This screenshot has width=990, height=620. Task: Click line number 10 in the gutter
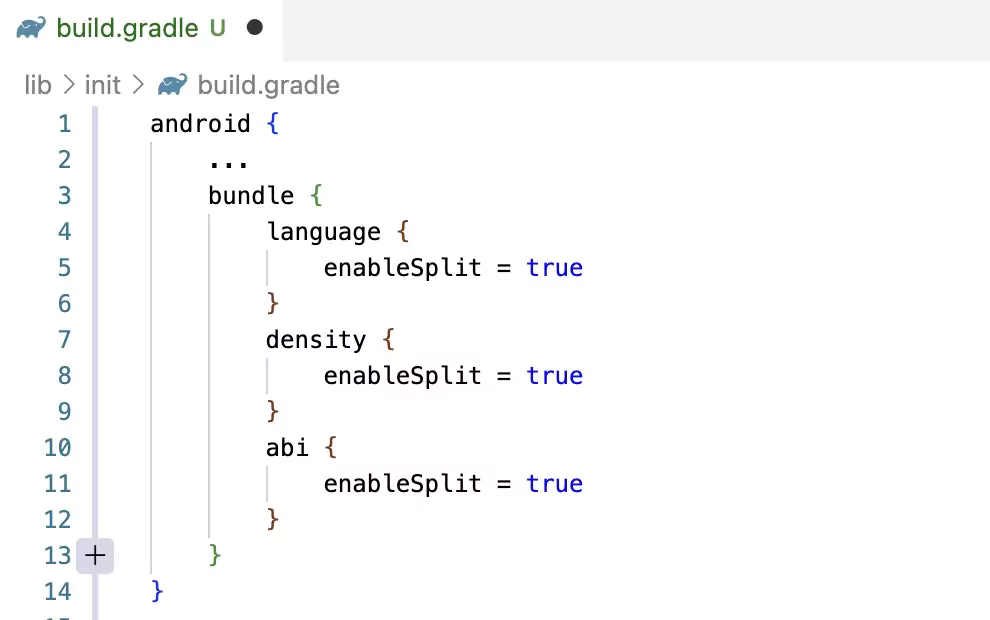57,448
